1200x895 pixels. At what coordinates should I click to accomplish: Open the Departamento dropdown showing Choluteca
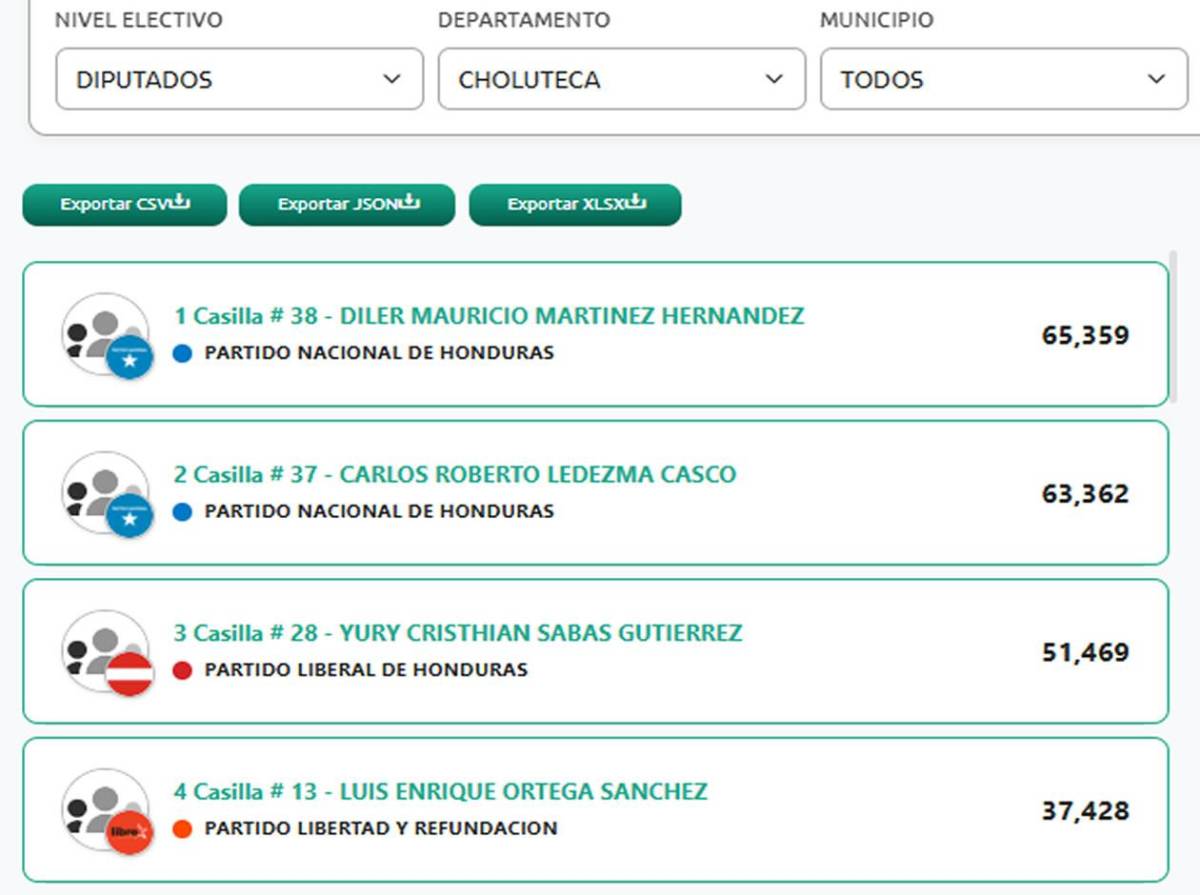click(621, 80)
